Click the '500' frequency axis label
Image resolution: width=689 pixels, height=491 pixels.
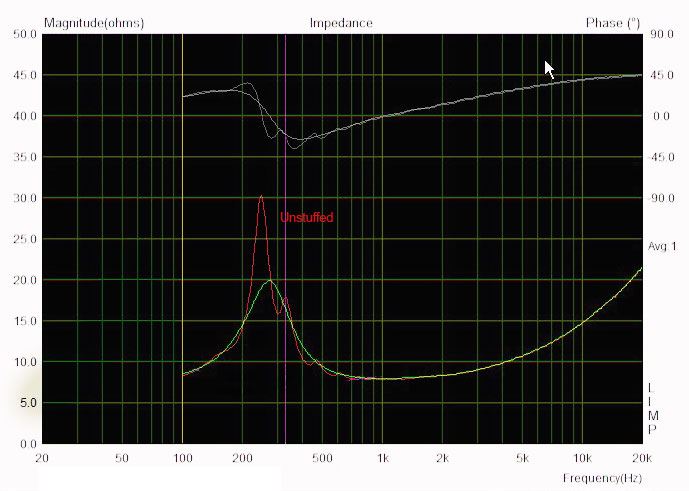coord(322,458)
